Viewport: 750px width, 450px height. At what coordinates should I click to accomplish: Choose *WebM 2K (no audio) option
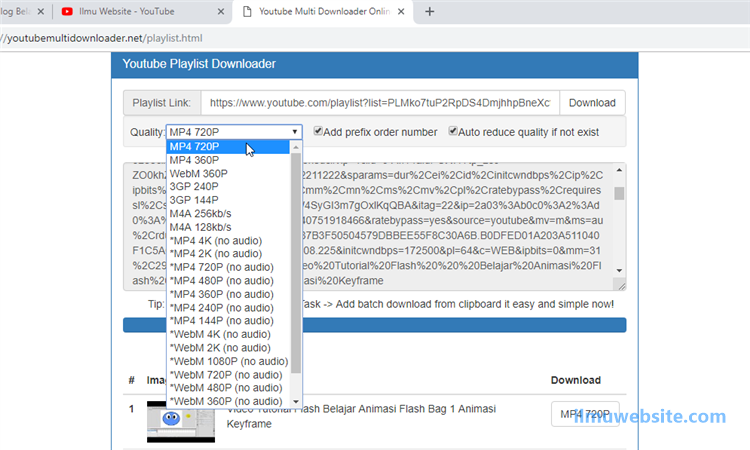228,348
